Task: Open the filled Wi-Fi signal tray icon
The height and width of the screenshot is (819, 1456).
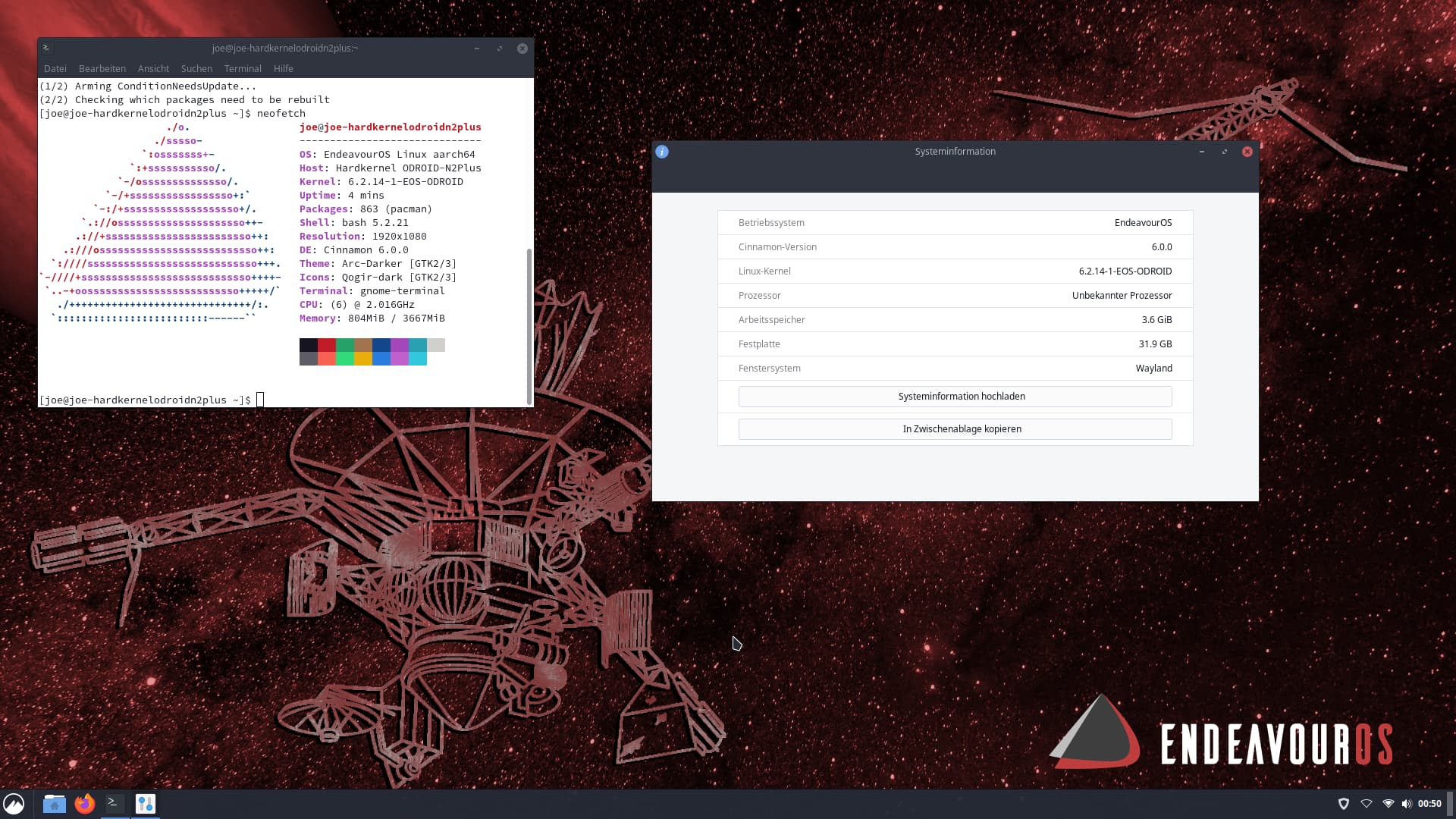Action: (1388, 804)
